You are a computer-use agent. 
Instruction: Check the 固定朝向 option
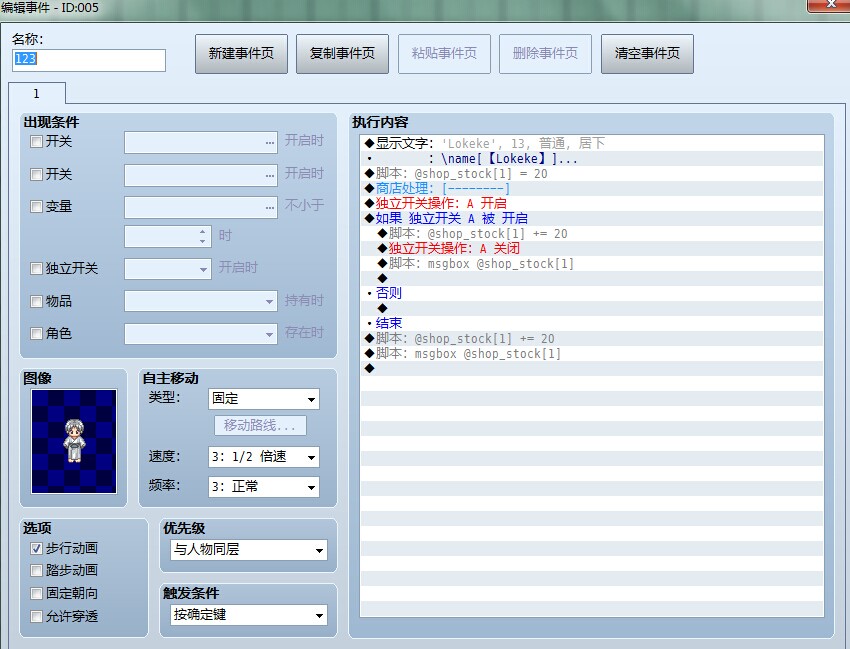click(36, 594)
